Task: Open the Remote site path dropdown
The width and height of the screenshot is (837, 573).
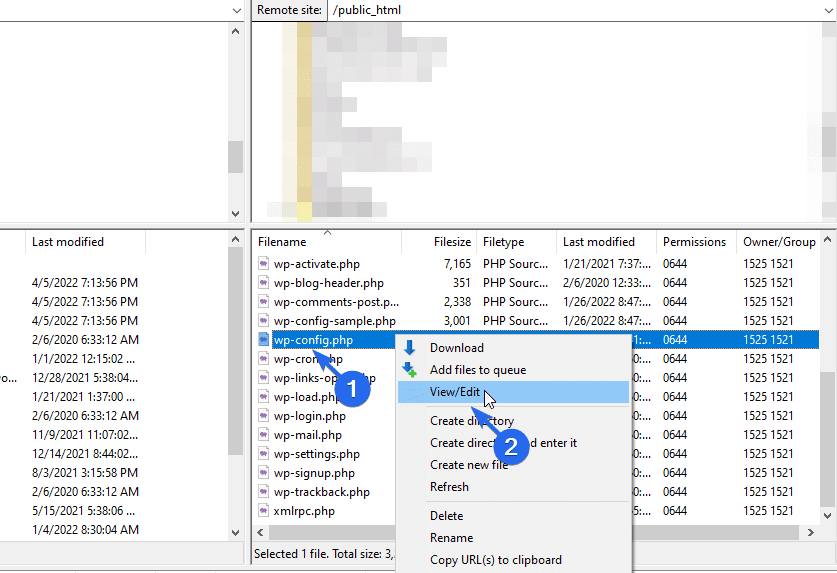Action: click(829, 10)
